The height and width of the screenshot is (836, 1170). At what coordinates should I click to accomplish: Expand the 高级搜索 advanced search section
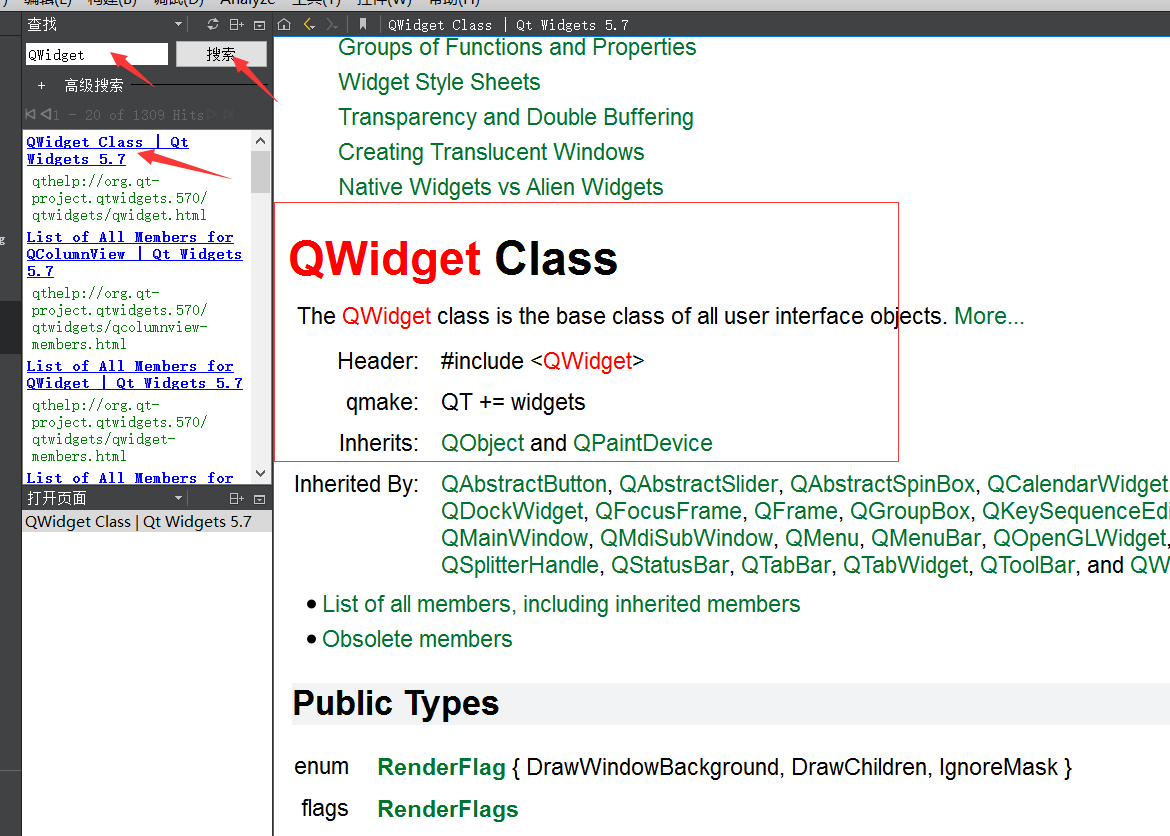(41, 86)
